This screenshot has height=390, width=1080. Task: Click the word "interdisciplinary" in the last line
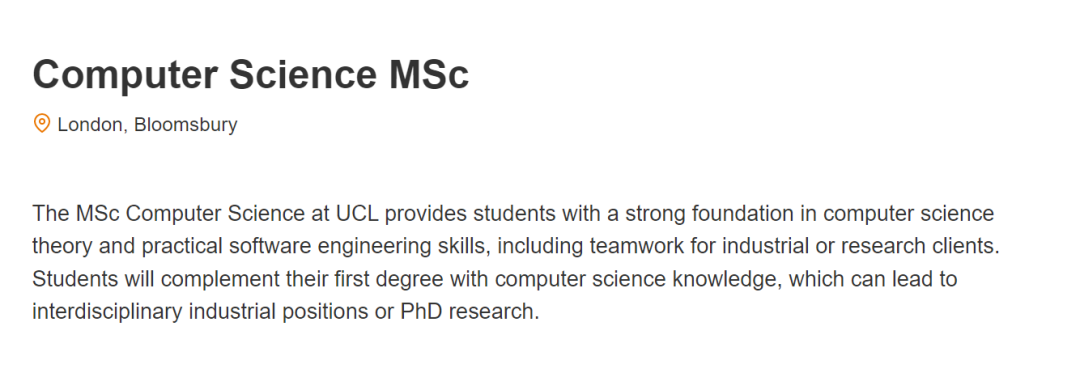[x=107, y=311]
